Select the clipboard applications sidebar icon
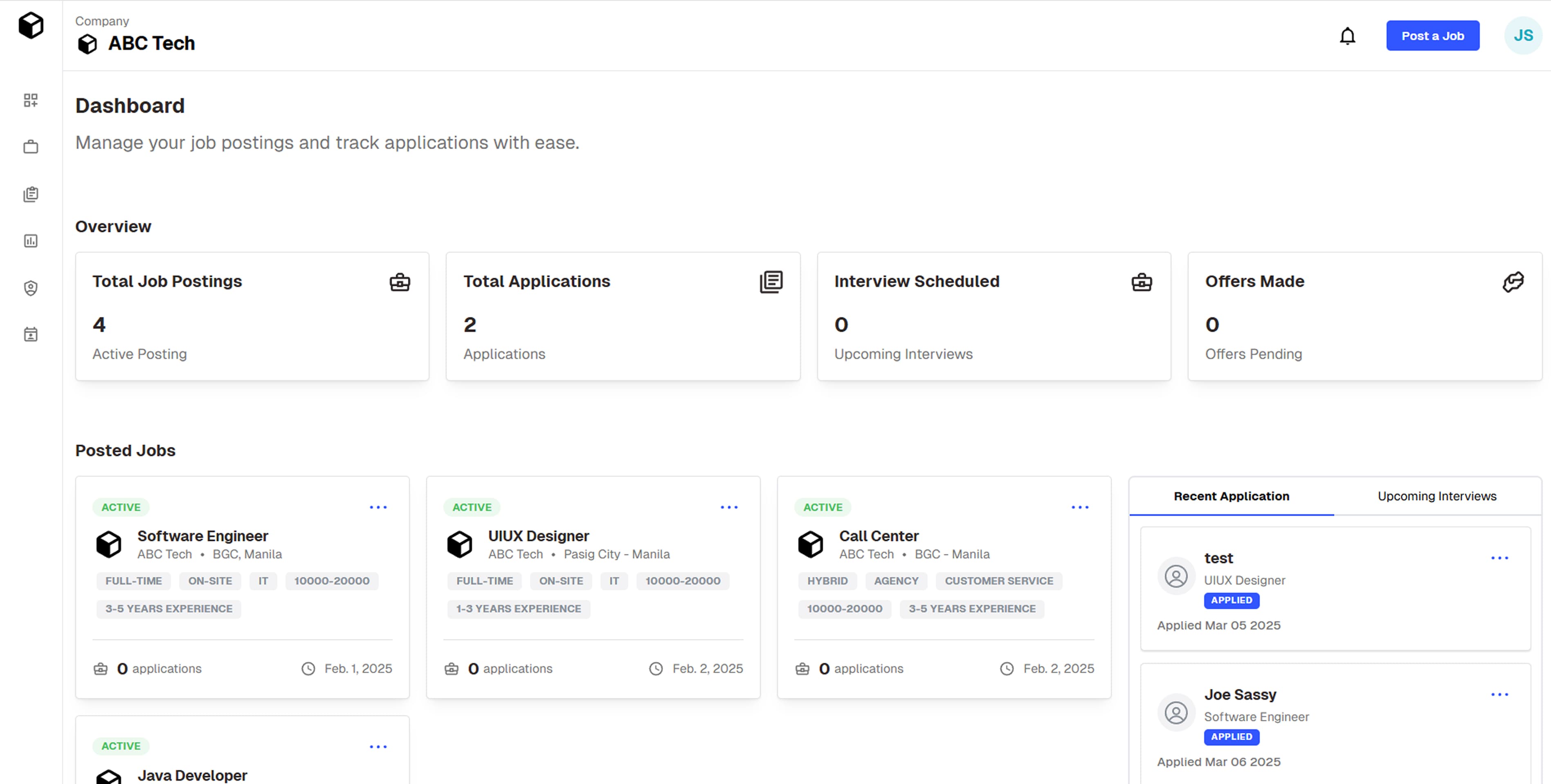The width and height of the screenshot is (1551, 784). point(31,194)
